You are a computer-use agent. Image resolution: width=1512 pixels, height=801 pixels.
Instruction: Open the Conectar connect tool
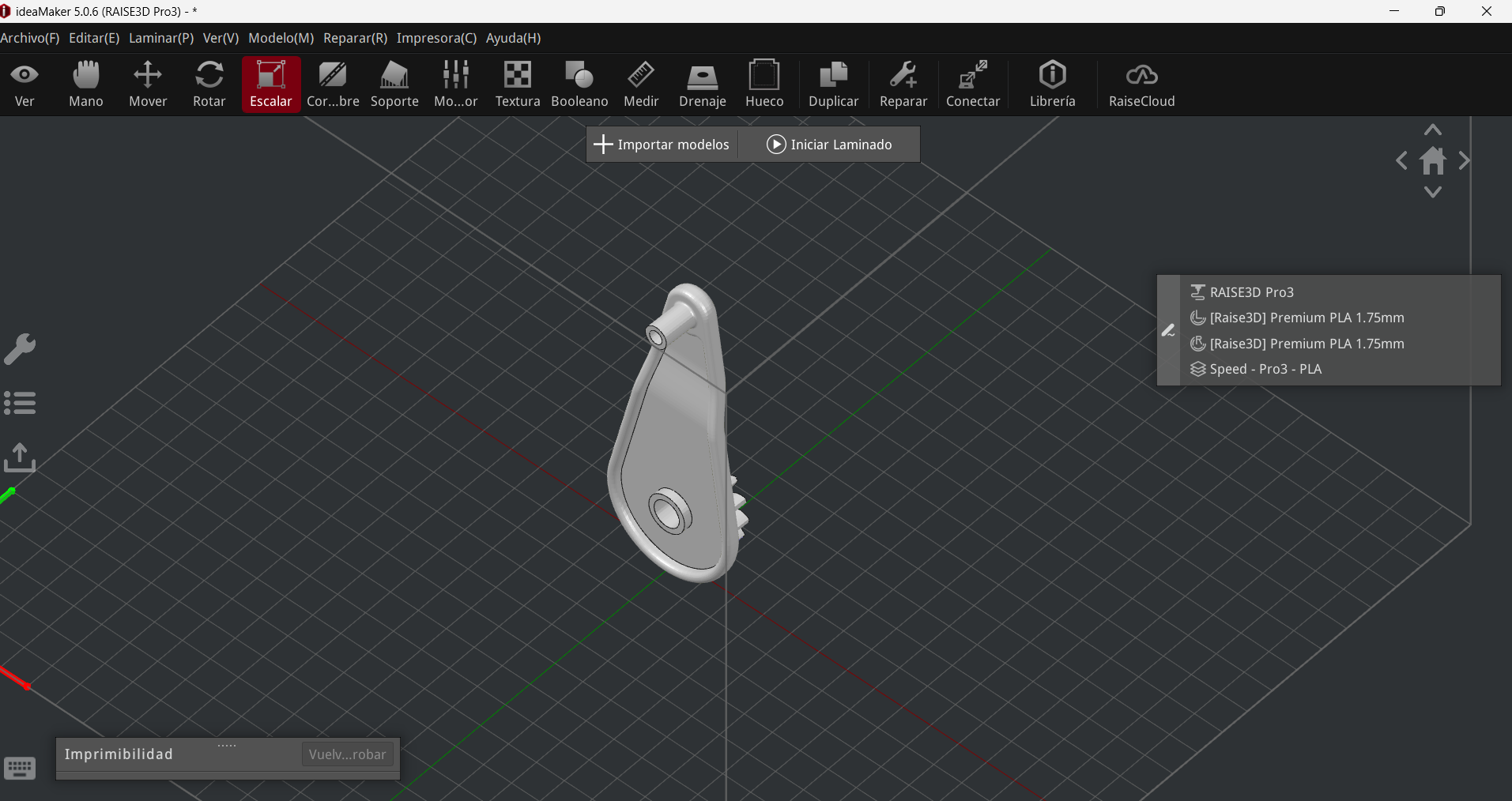[973, 85]
